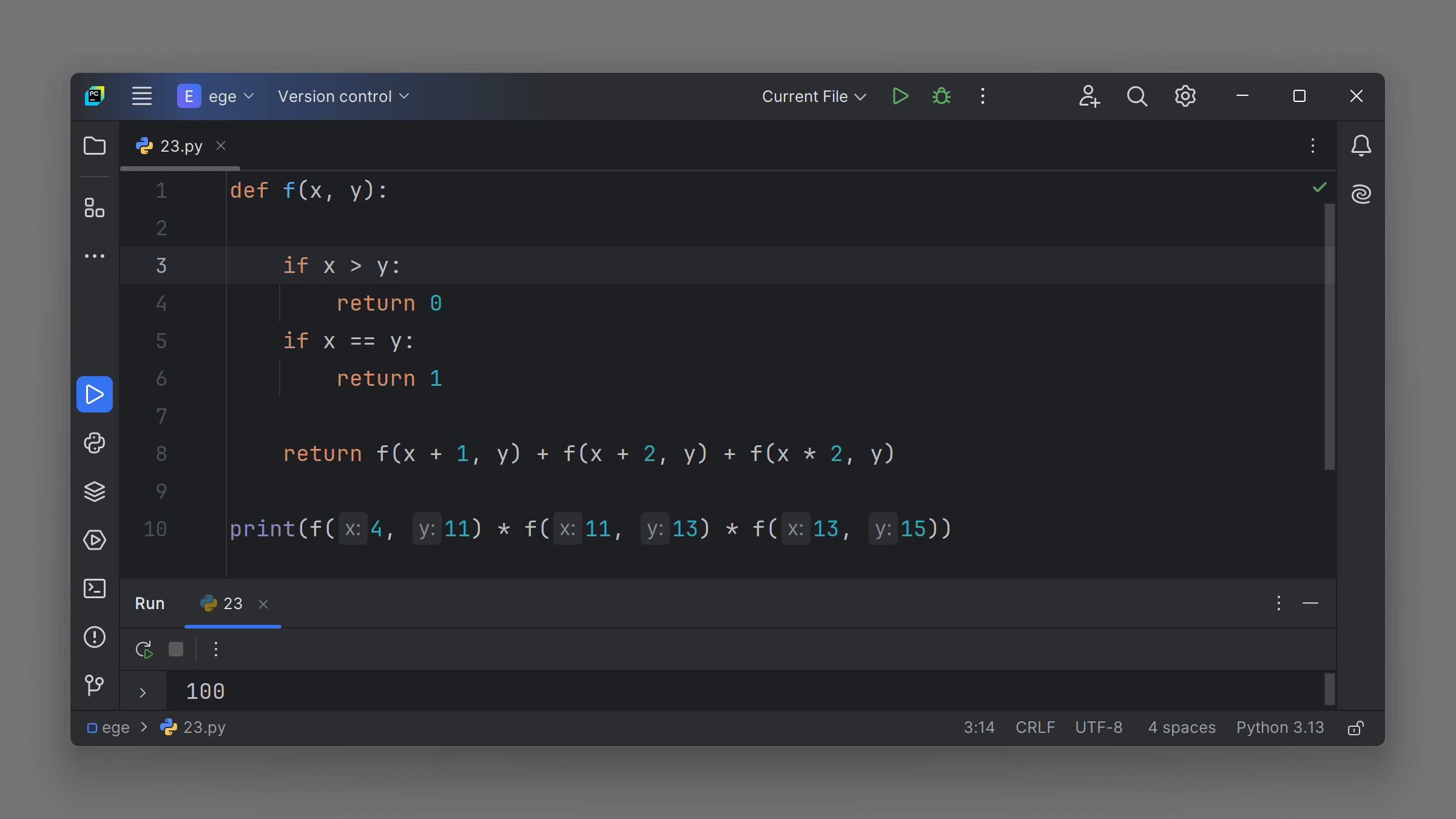Open the Terminal tool window

pos(95,588)
